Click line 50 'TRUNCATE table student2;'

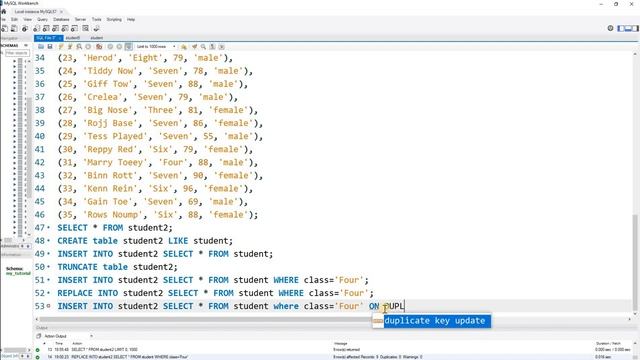[x=117, y=267]
